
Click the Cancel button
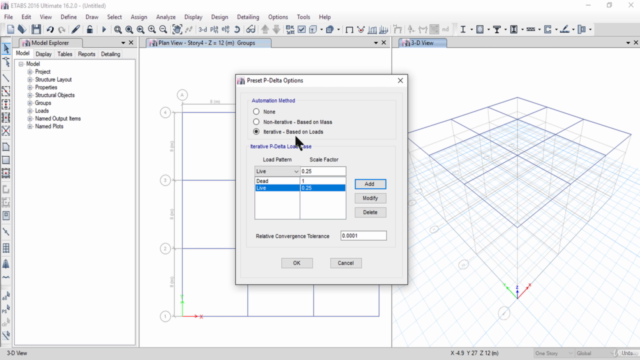345,263
